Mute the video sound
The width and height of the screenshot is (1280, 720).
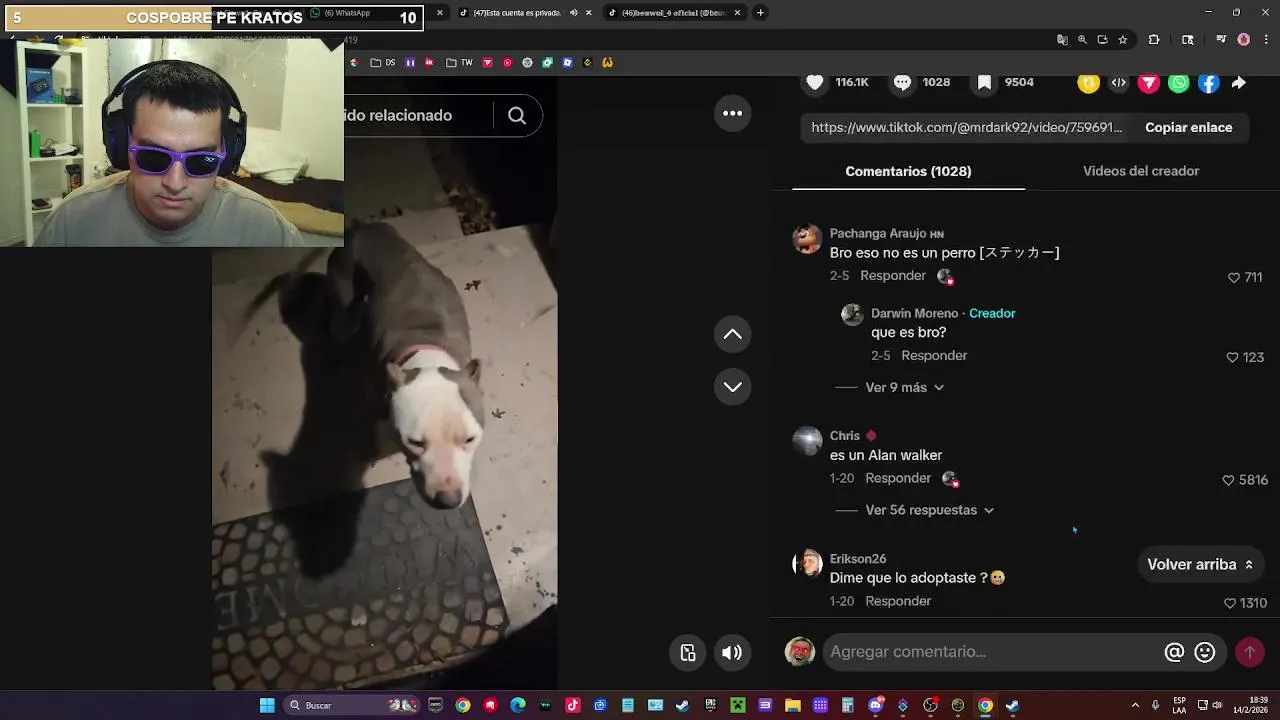(x=732, y=653)
